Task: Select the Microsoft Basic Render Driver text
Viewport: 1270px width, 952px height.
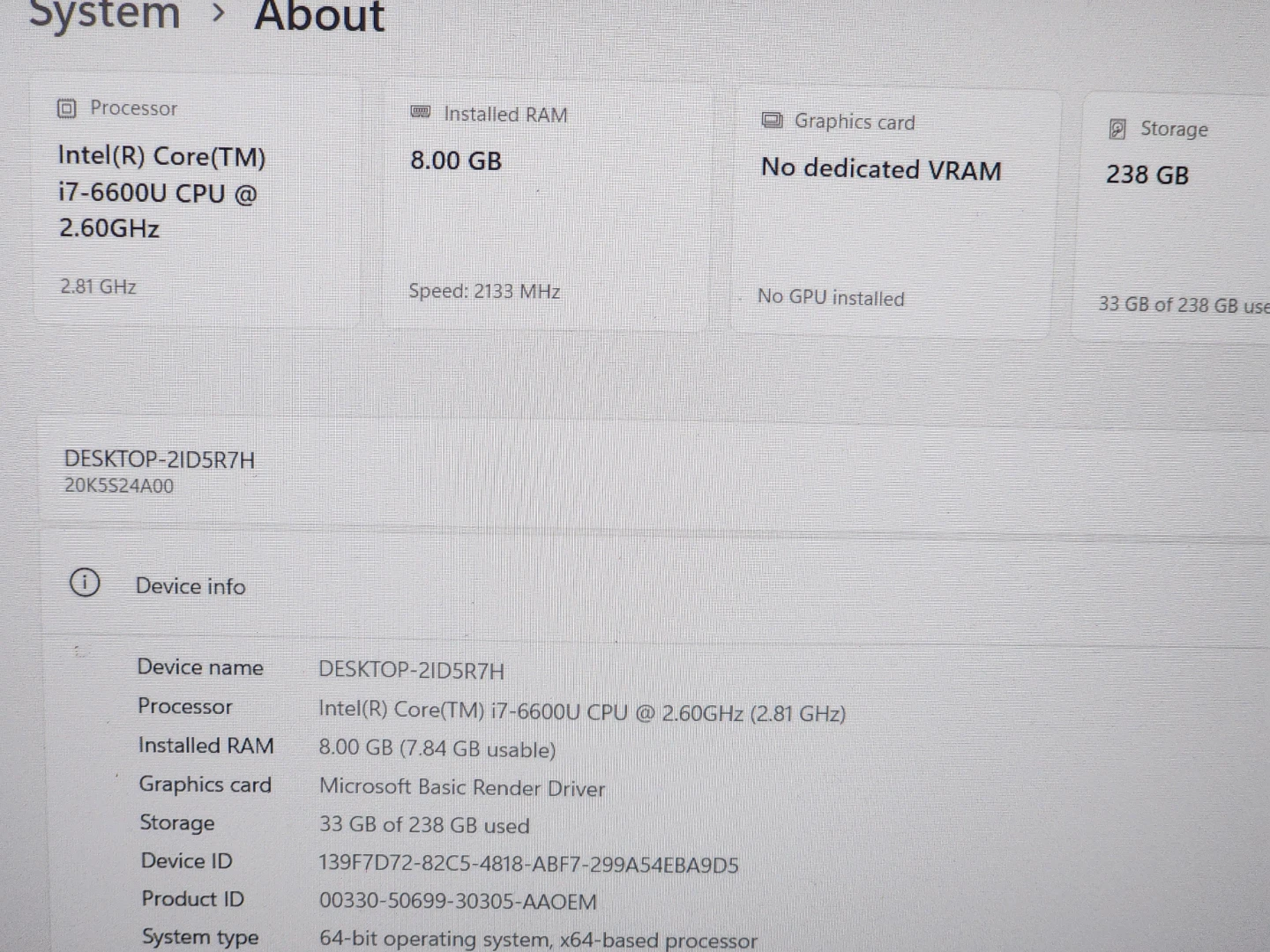Action: pyautogui.click(x=462, y=787)
